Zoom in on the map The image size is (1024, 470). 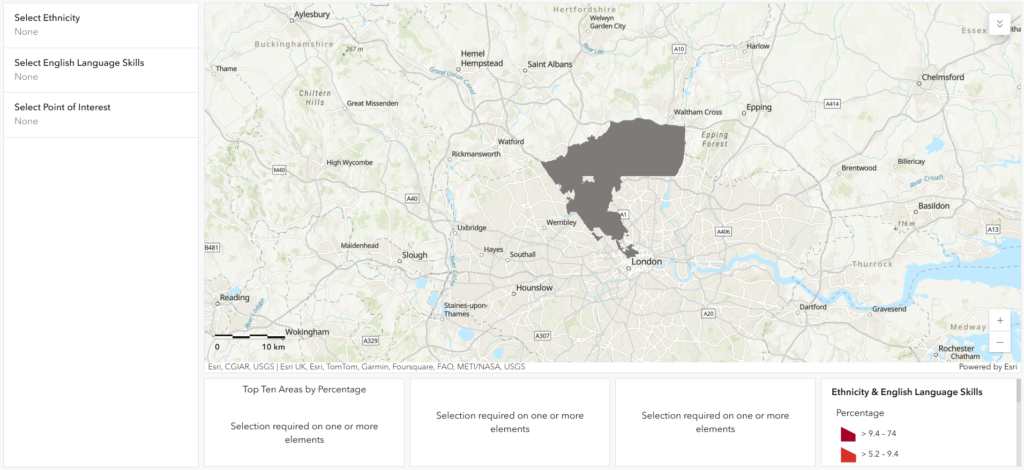point(1000,321)
